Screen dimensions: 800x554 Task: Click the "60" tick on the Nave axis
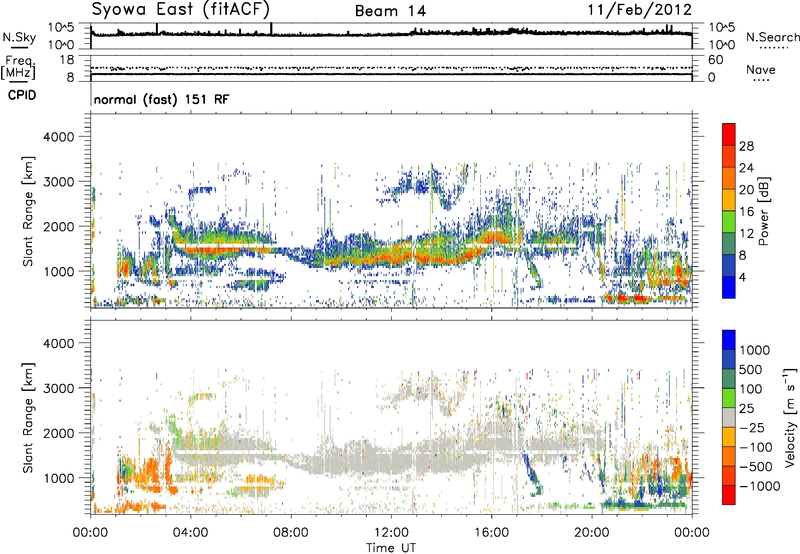[x=715, y=60]
